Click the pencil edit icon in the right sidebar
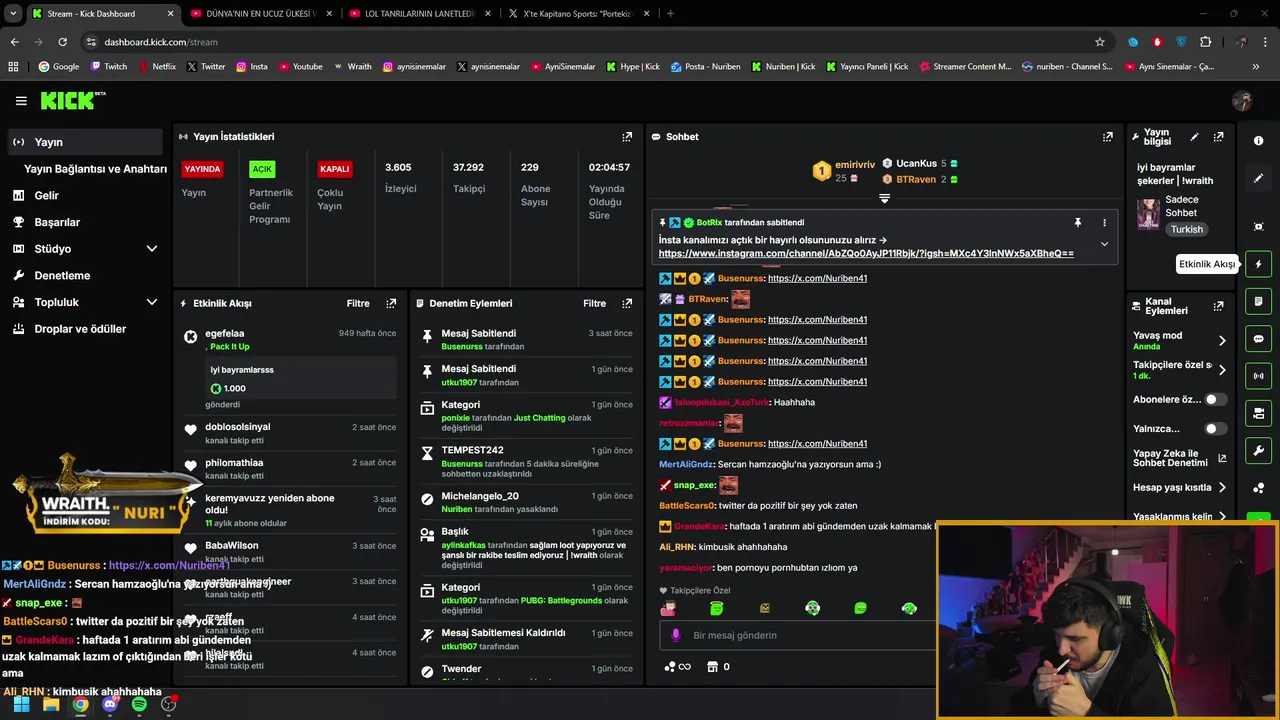 point(1258,178)
